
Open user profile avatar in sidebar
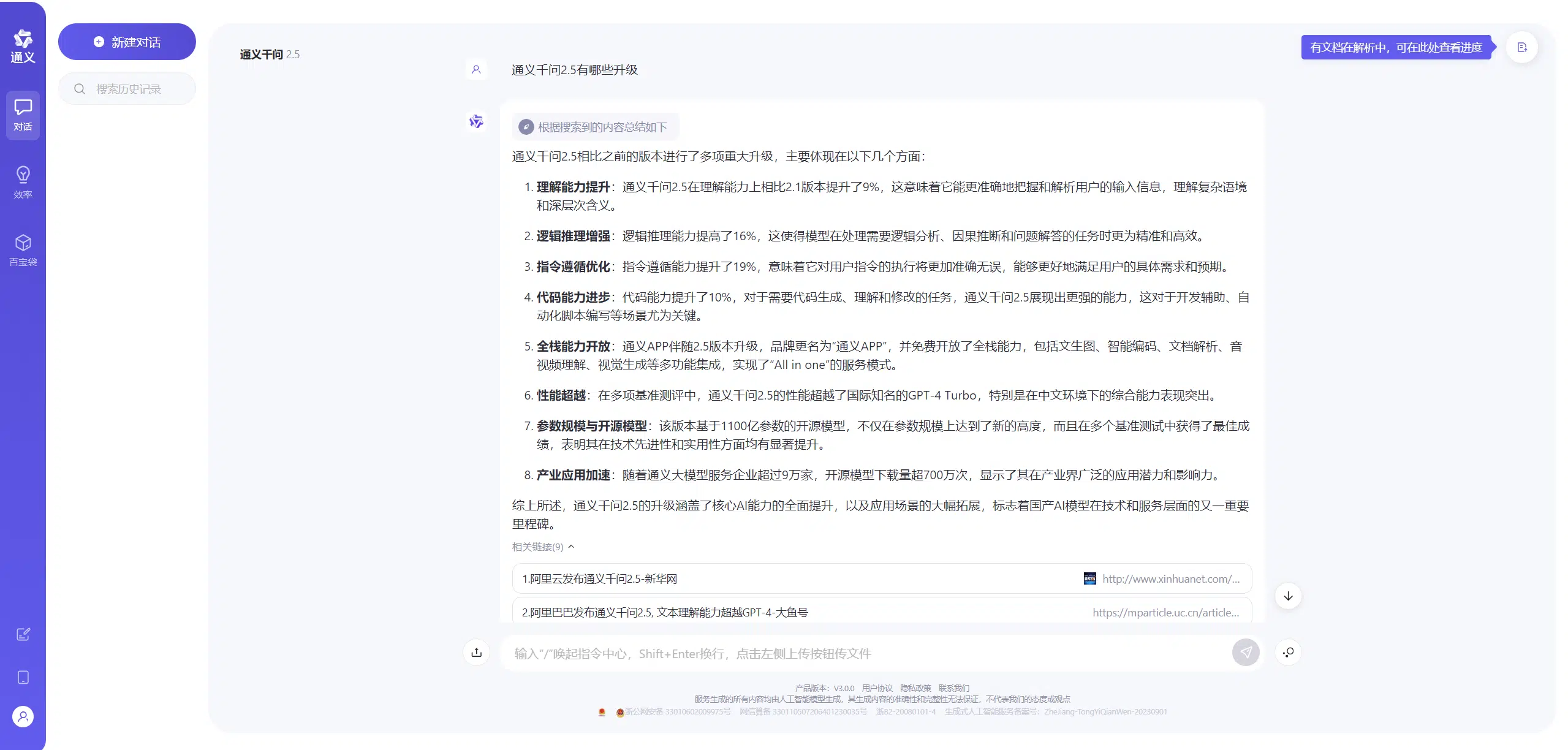point(23,716)
